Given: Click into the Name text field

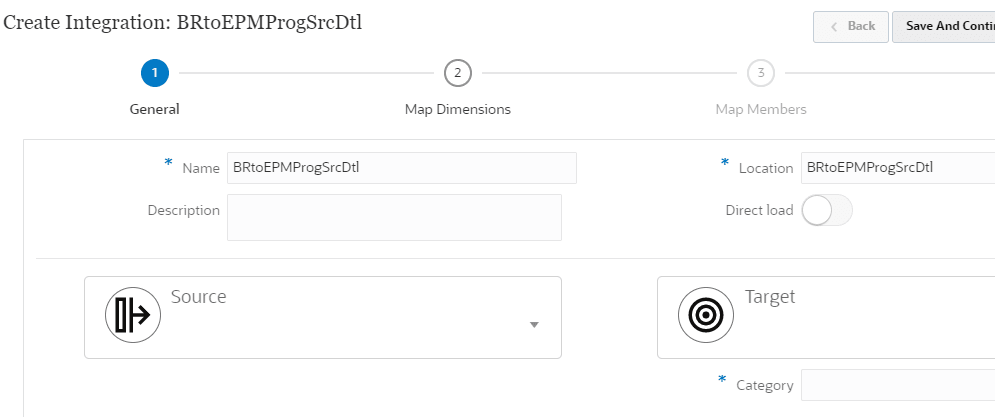Looking at the screenshot, I should click(x=401, y=168).
